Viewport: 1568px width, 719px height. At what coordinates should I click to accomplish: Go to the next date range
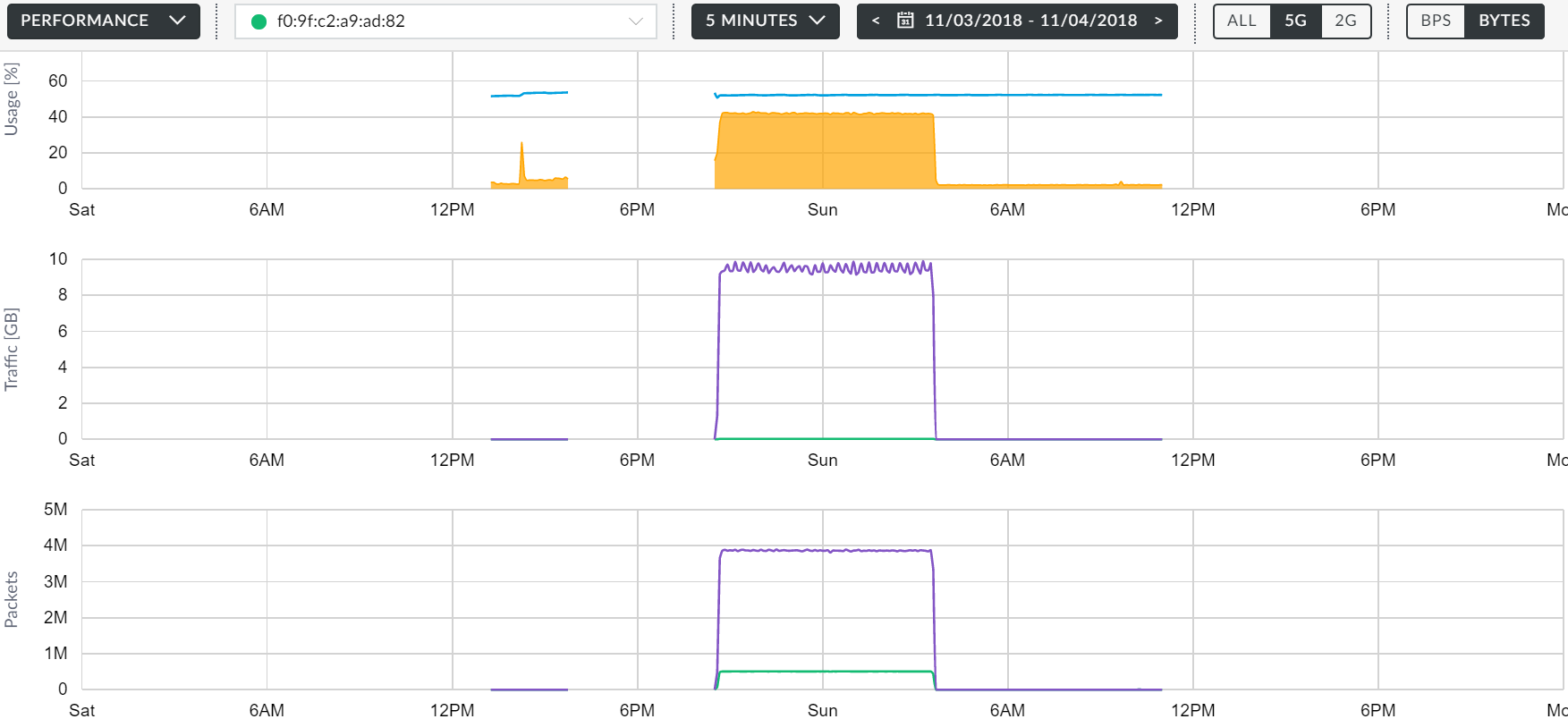pos(1158,21)
